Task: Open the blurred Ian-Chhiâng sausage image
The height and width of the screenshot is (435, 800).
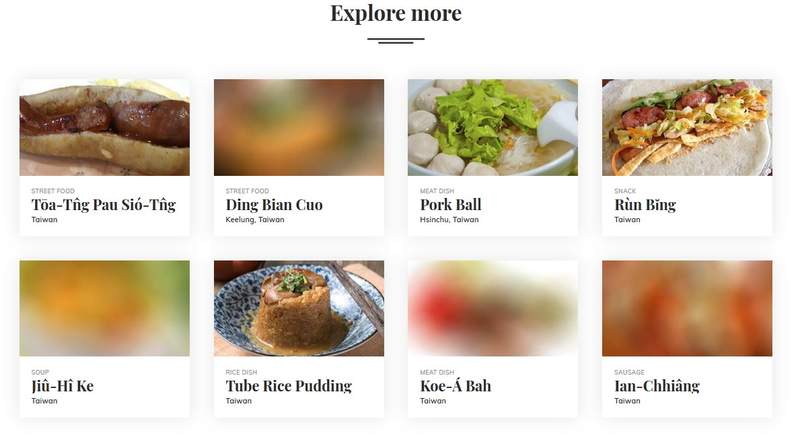Action: coord(687,309)
